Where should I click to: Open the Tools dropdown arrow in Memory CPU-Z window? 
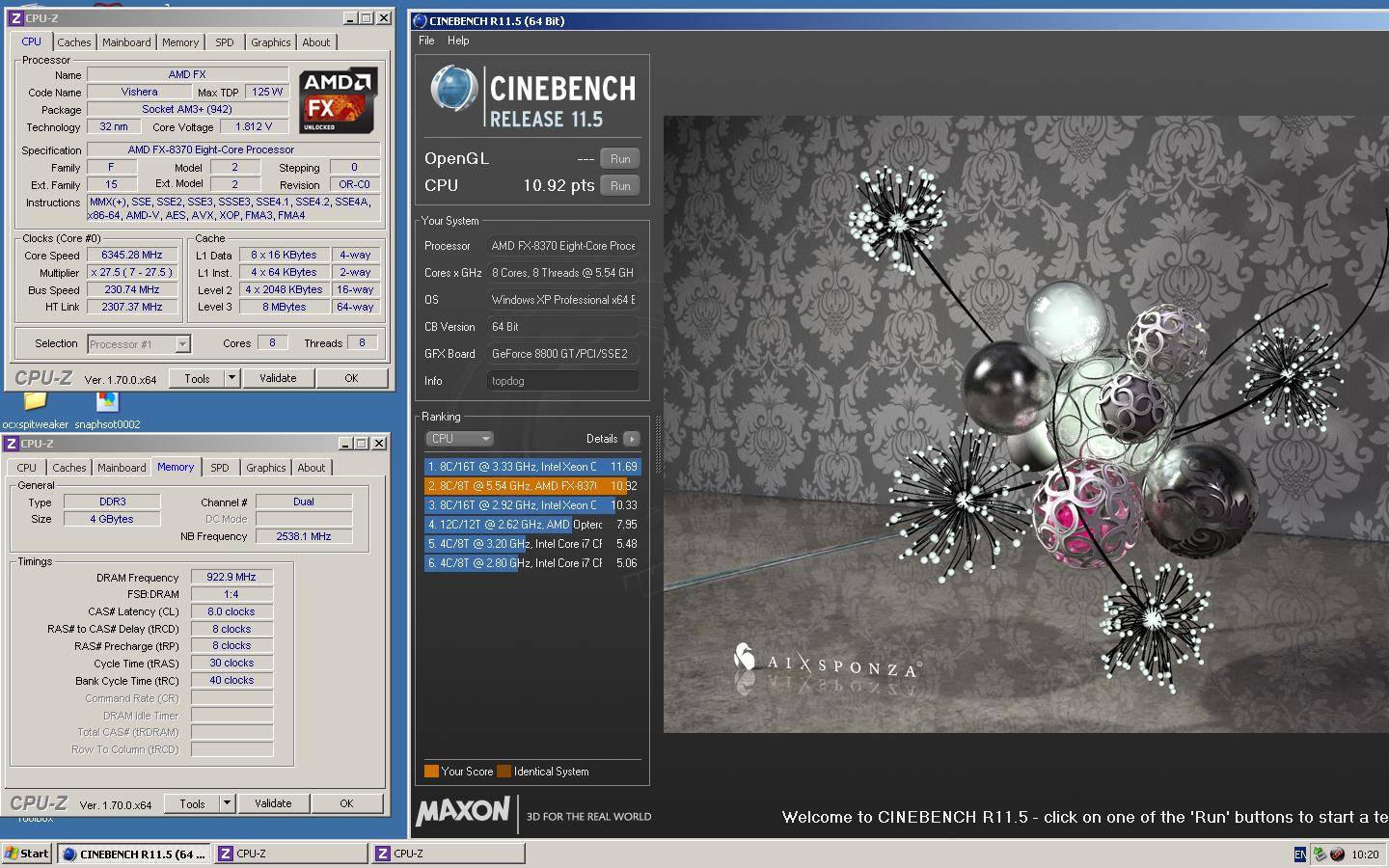pyautogui.click(x=227, y=803)
